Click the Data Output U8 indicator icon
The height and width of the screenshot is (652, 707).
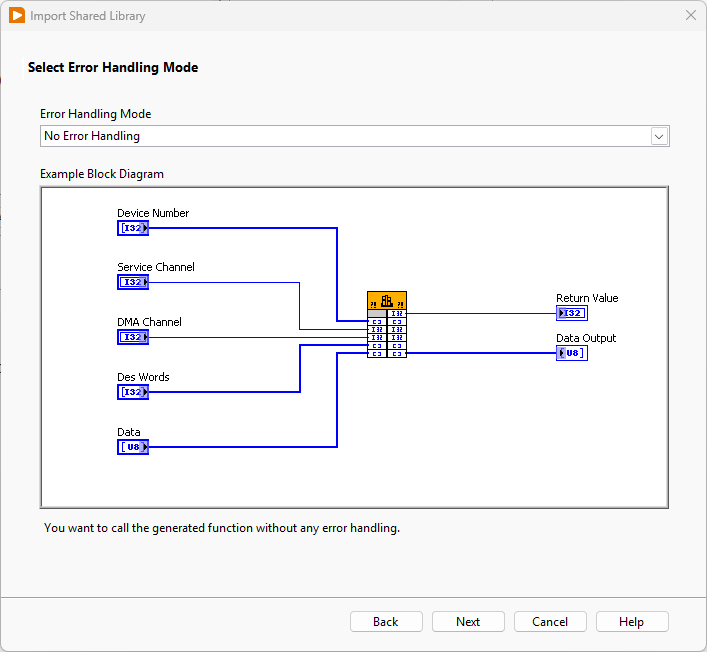pos(572,353)
